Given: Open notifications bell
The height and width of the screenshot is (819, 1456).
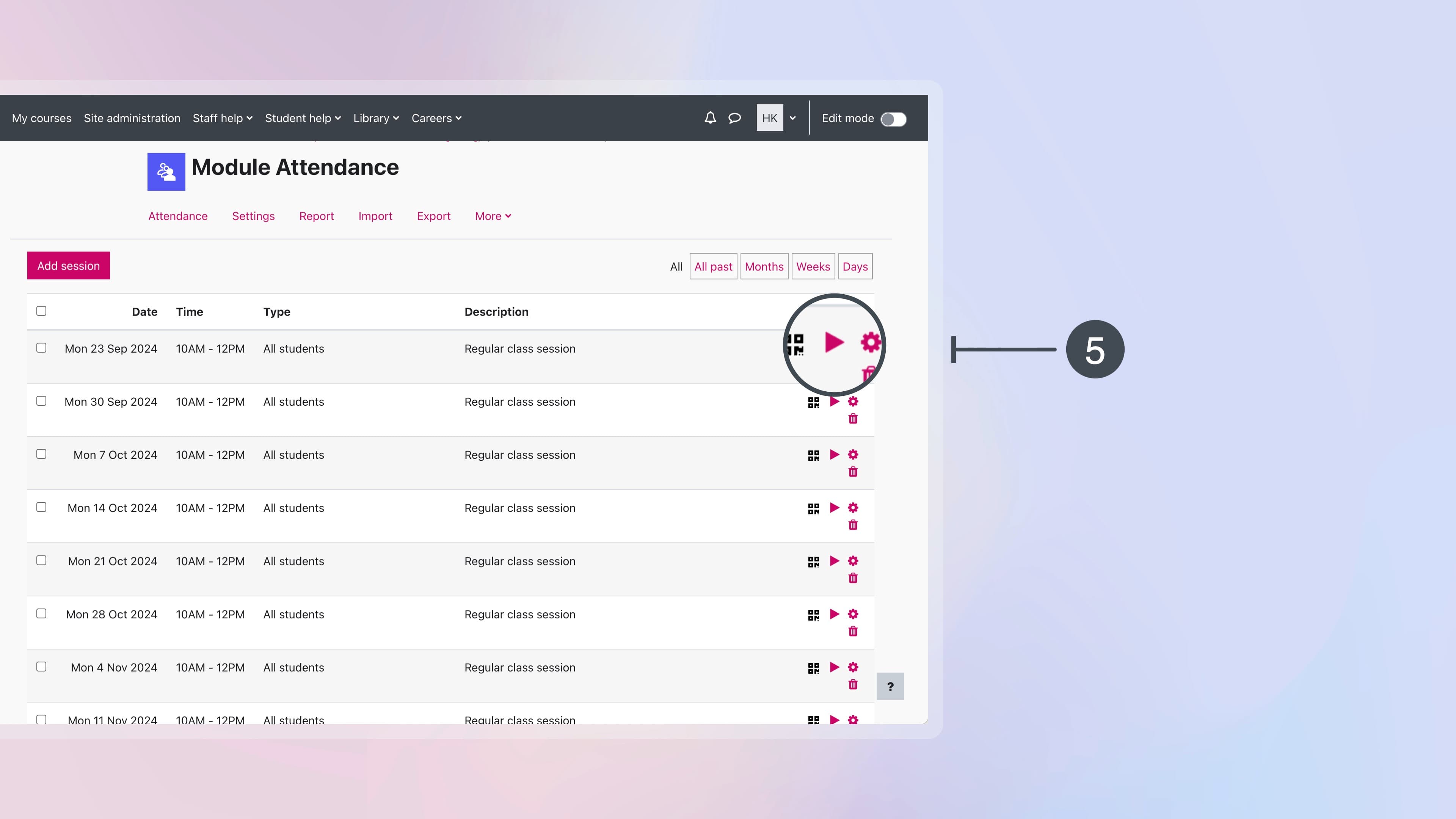Looking at the screenshot, I should [x=709, y=118].
